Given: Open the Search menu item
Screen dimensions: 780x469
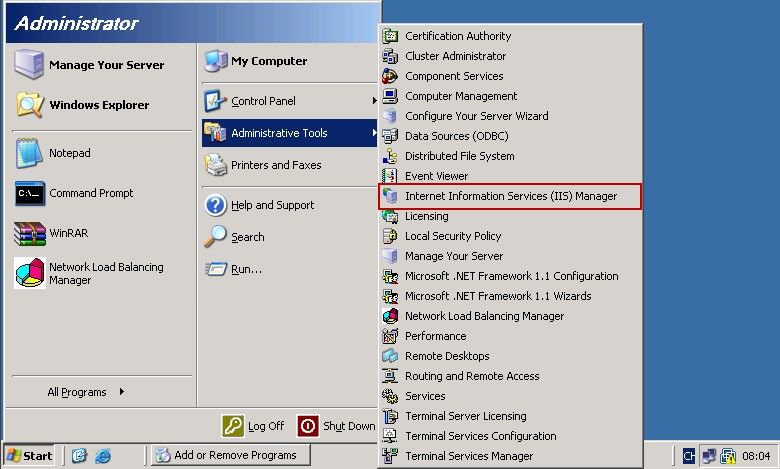Looking at the screenshot, I should [289, 237].
